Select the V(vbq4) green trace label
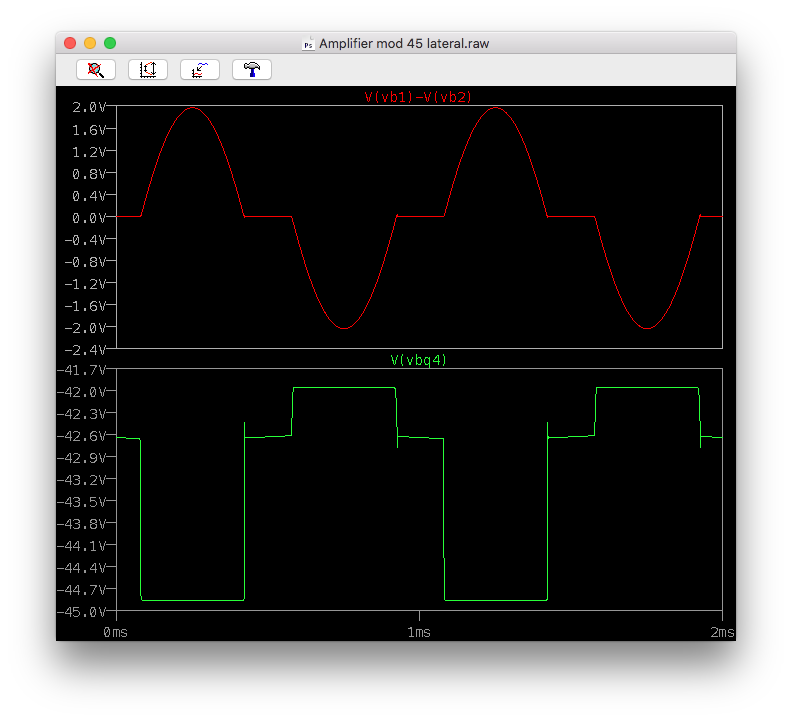The height and width of the screenshot is (721, 792). (419, 360)
